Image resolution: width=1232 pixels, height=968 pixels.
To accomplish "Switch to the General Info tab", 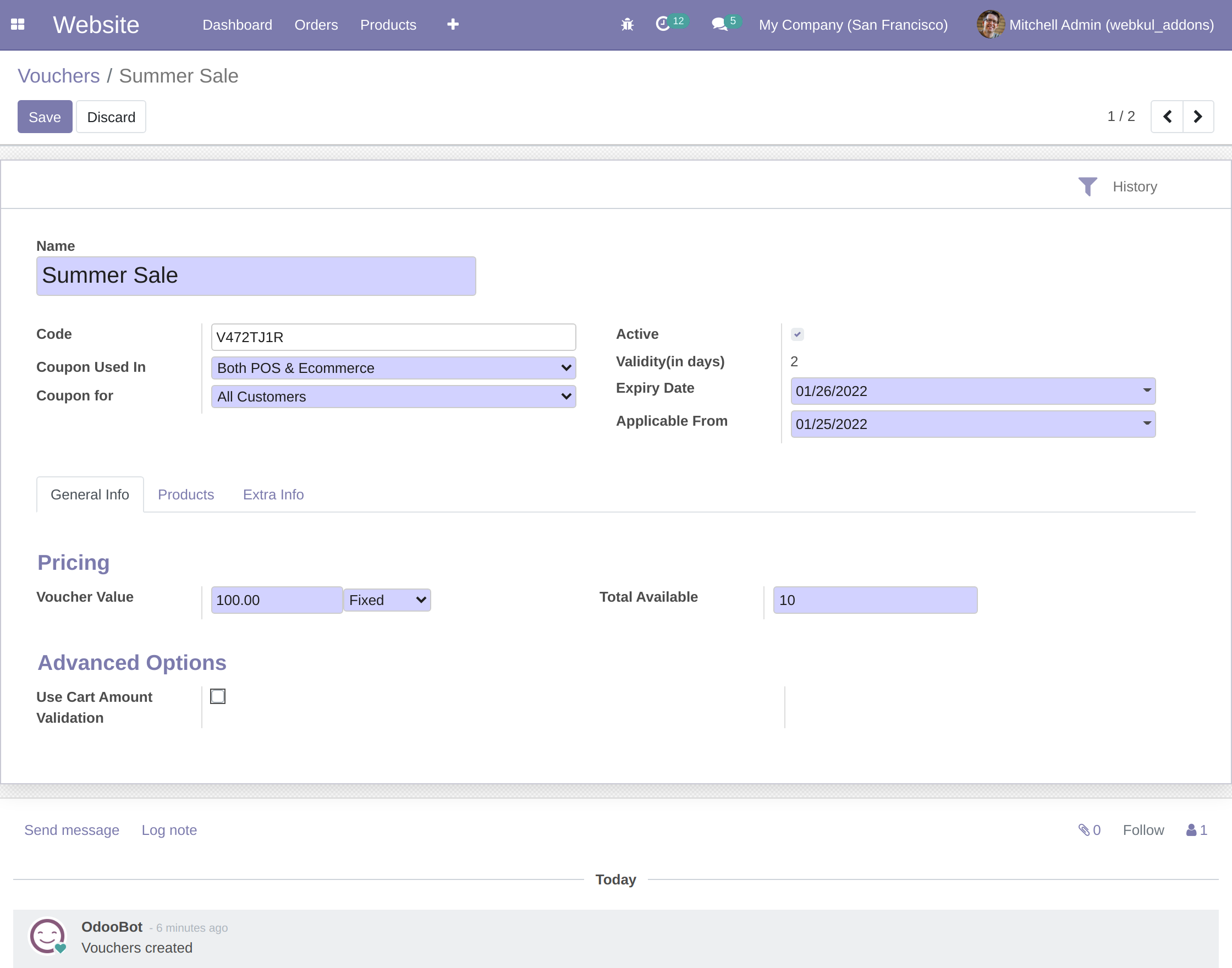I will (90, 494).
